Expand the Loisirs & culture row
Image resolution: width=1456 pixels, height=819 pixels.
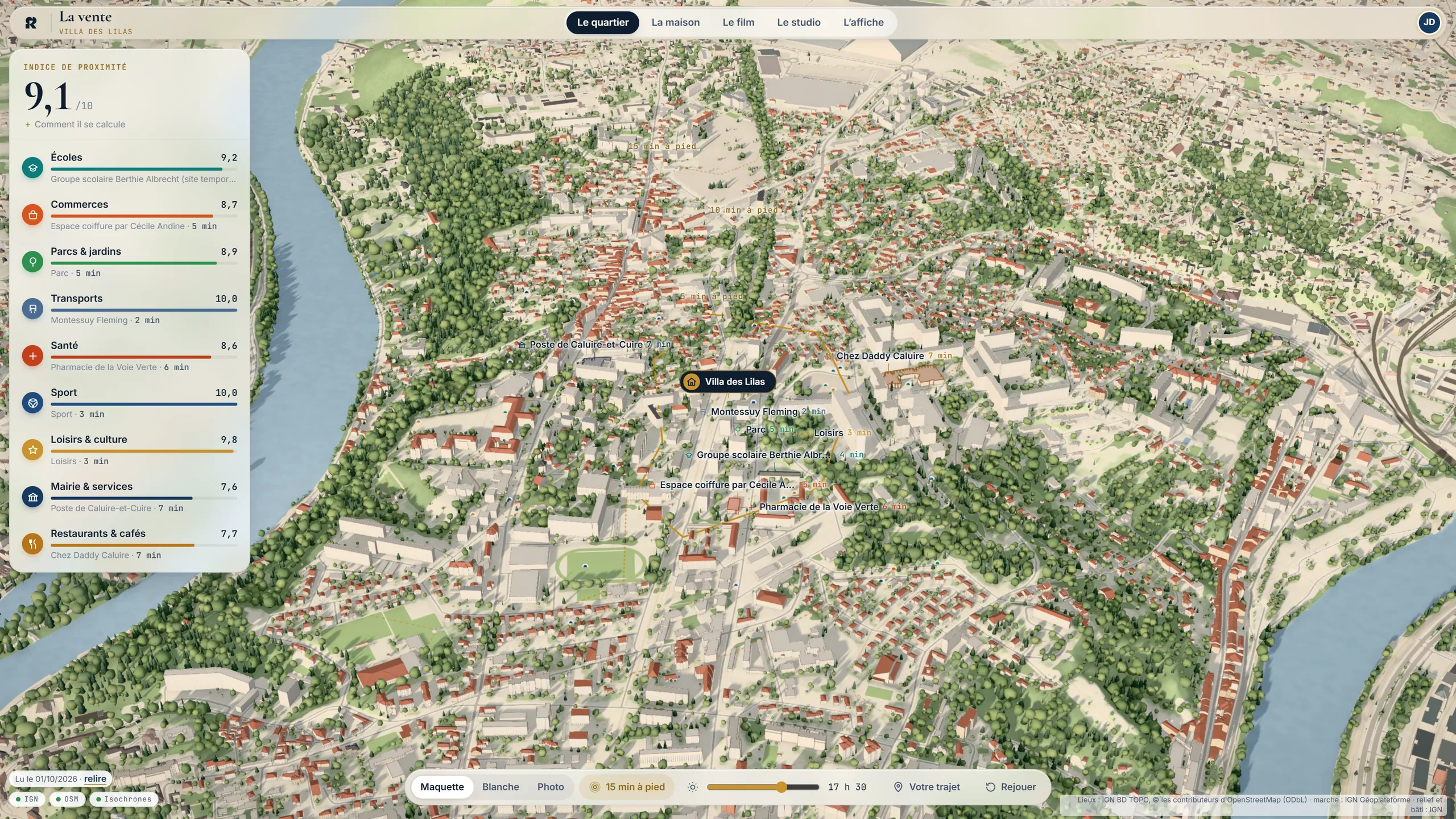tap(130, 450)
